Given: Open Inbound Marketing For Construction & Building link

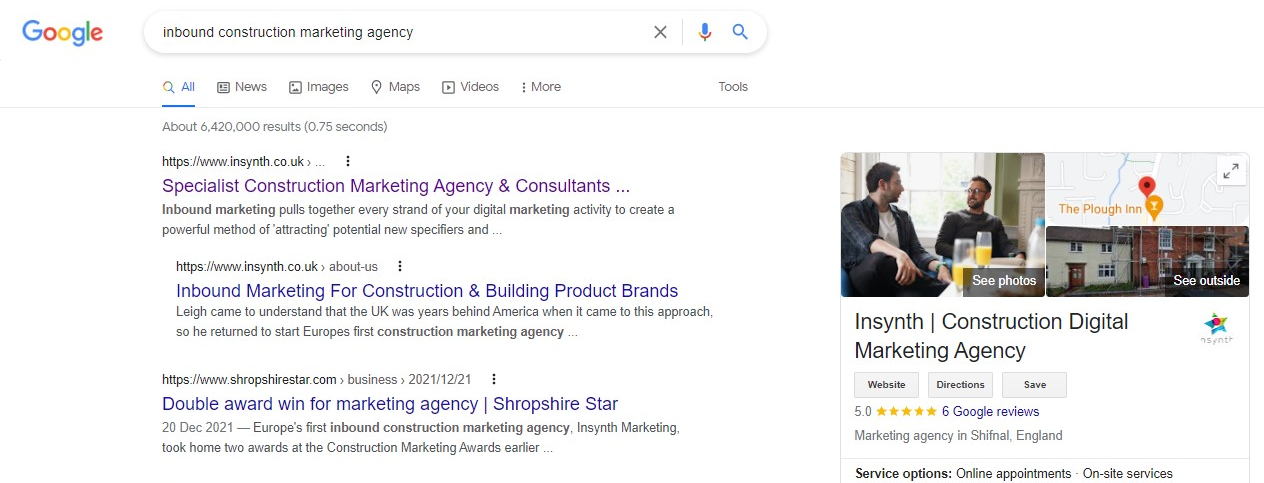Looking at the screenshot, I should click(427, 291).
